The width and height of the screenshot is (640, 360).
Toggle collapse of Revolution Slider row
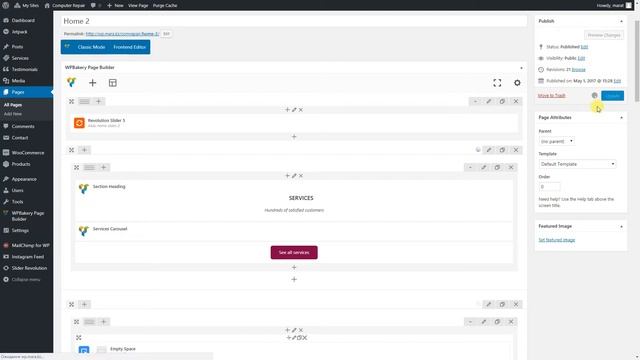coord(475,101)
